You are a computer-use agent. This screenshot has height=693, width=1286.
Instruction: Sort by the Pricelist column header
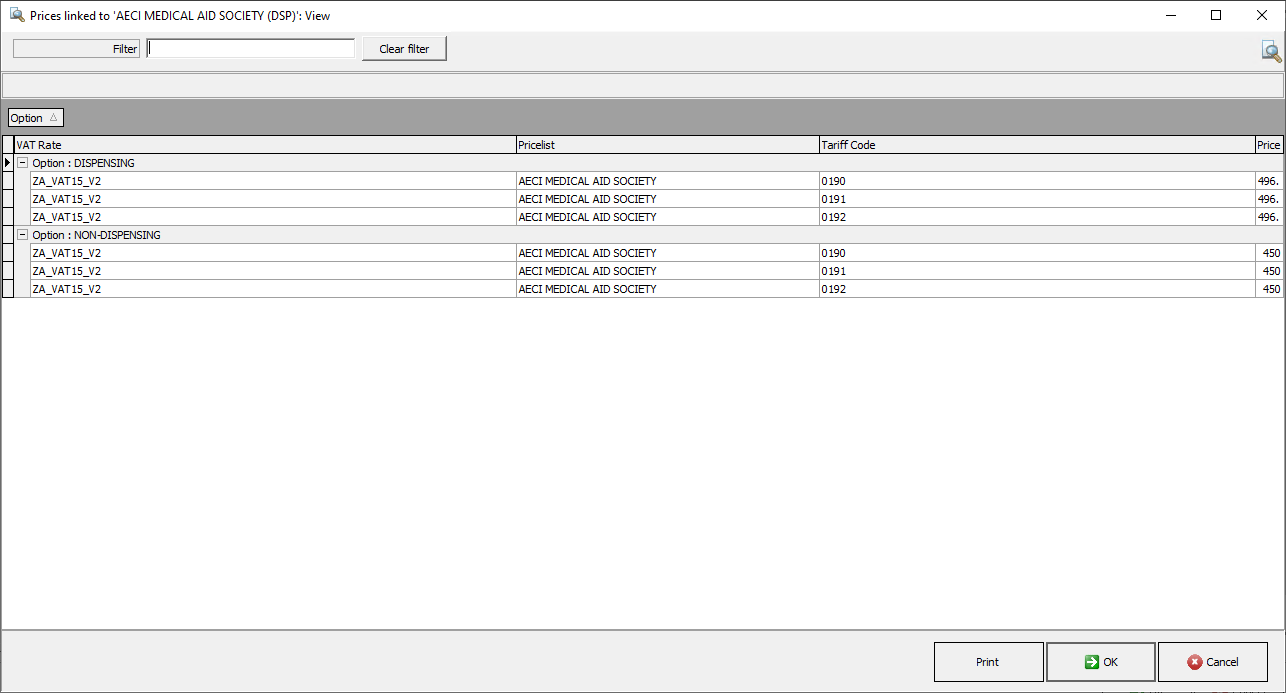pos(667,145)
